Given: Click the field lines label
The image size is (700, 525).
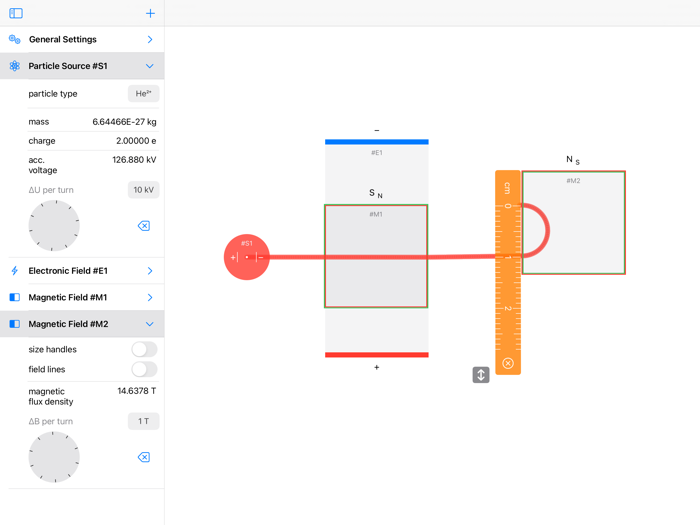Looking at the screenshot, I should [x=46, y=369].
